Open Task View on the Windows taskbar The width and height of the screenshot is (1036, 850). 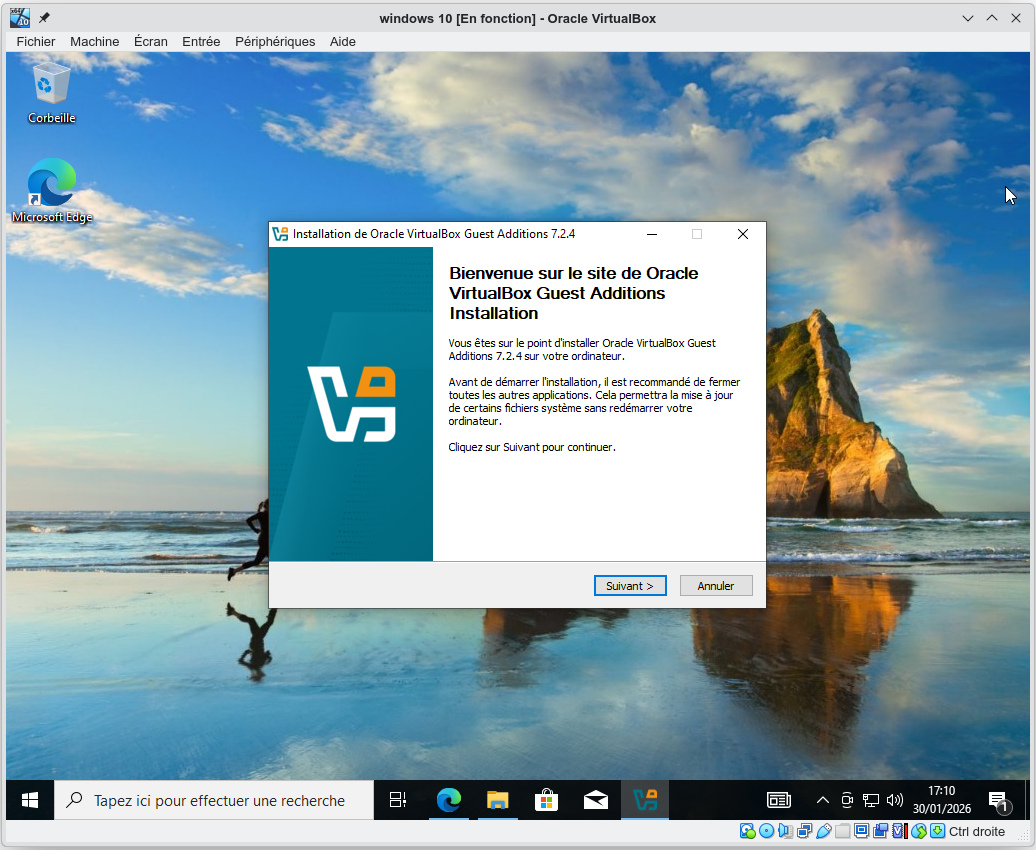coord(398,799)
